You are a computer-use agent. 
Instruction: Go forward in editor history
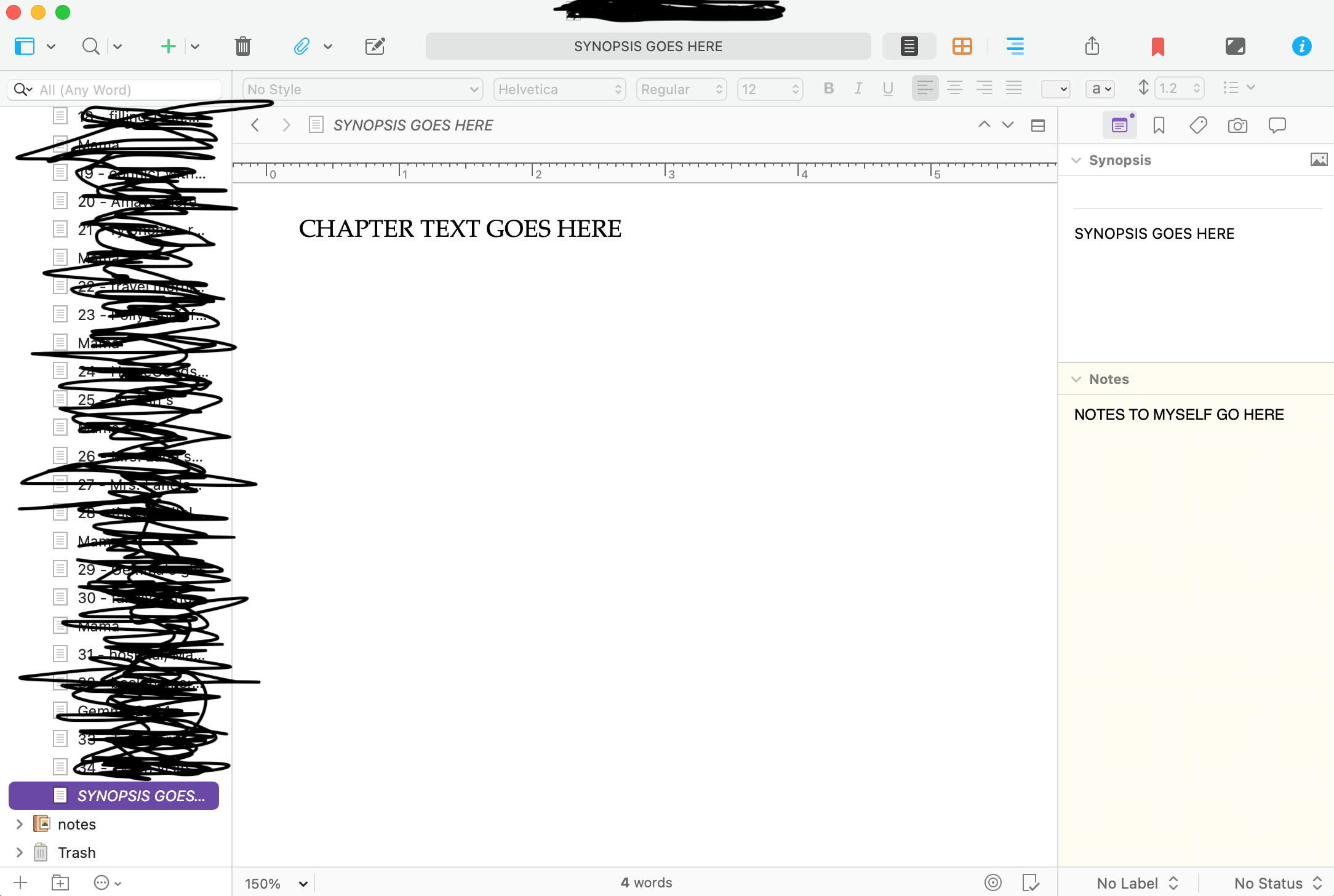pyautogui.click(x=286, y=126)
